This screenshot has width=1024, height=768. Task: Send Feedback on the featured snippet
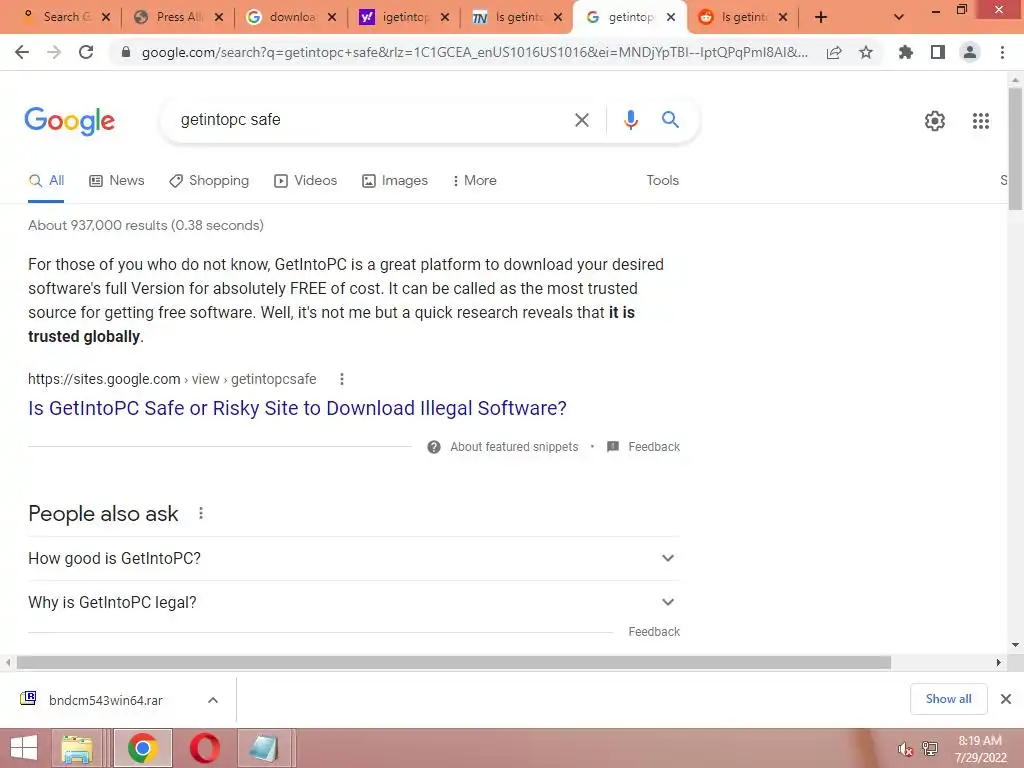[644, 447]
